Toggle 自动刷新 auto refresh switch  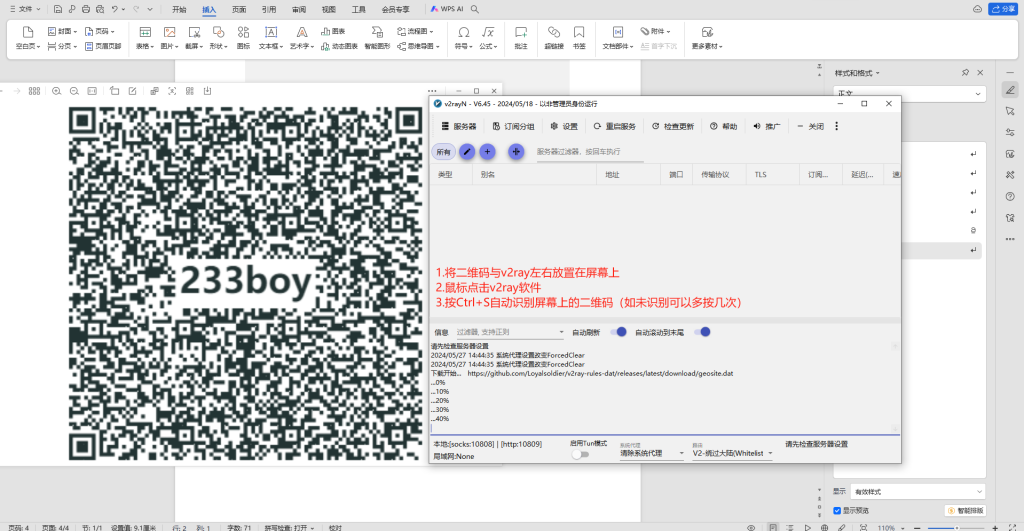618,332
